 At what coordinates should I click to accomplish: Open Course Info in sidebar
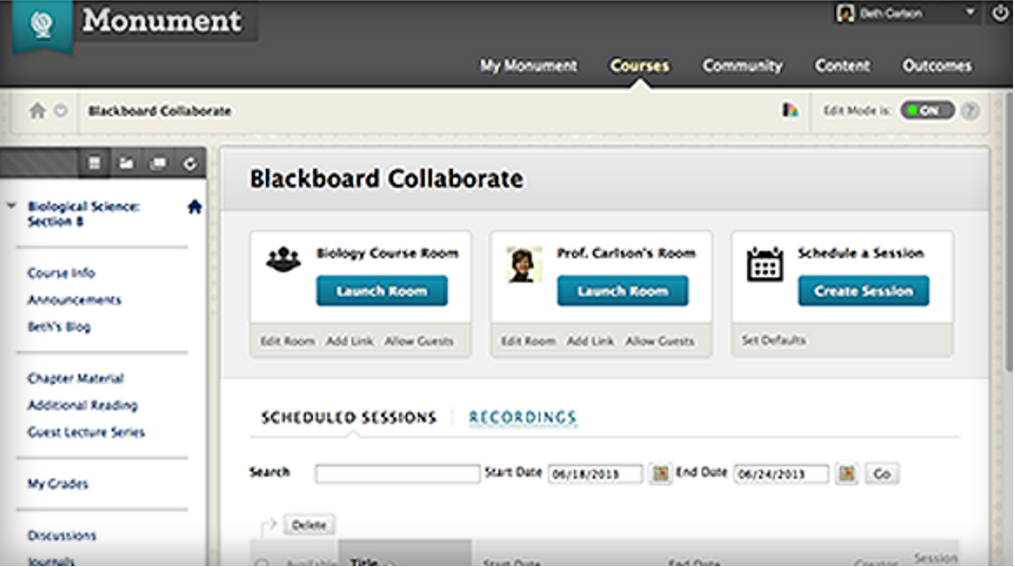tap(61, 273)
